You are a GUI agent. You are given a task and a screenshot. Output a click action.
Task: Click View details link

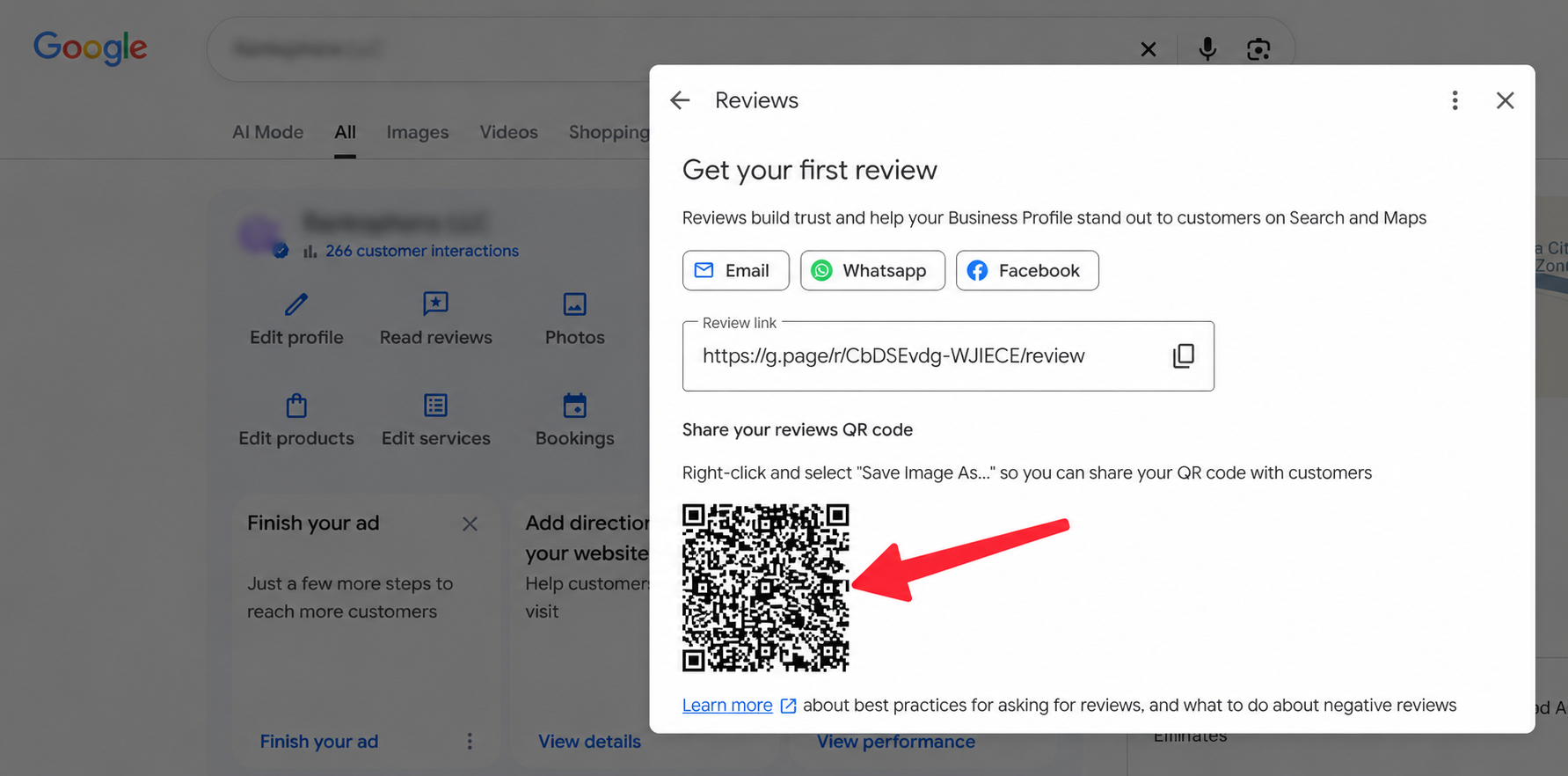[589, 742]
